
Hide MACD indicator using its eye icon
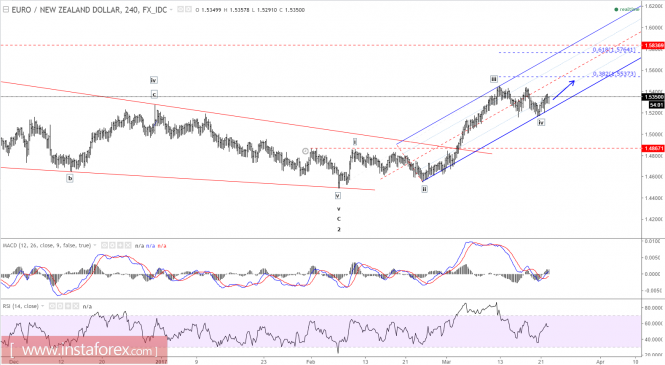point(104,245)
